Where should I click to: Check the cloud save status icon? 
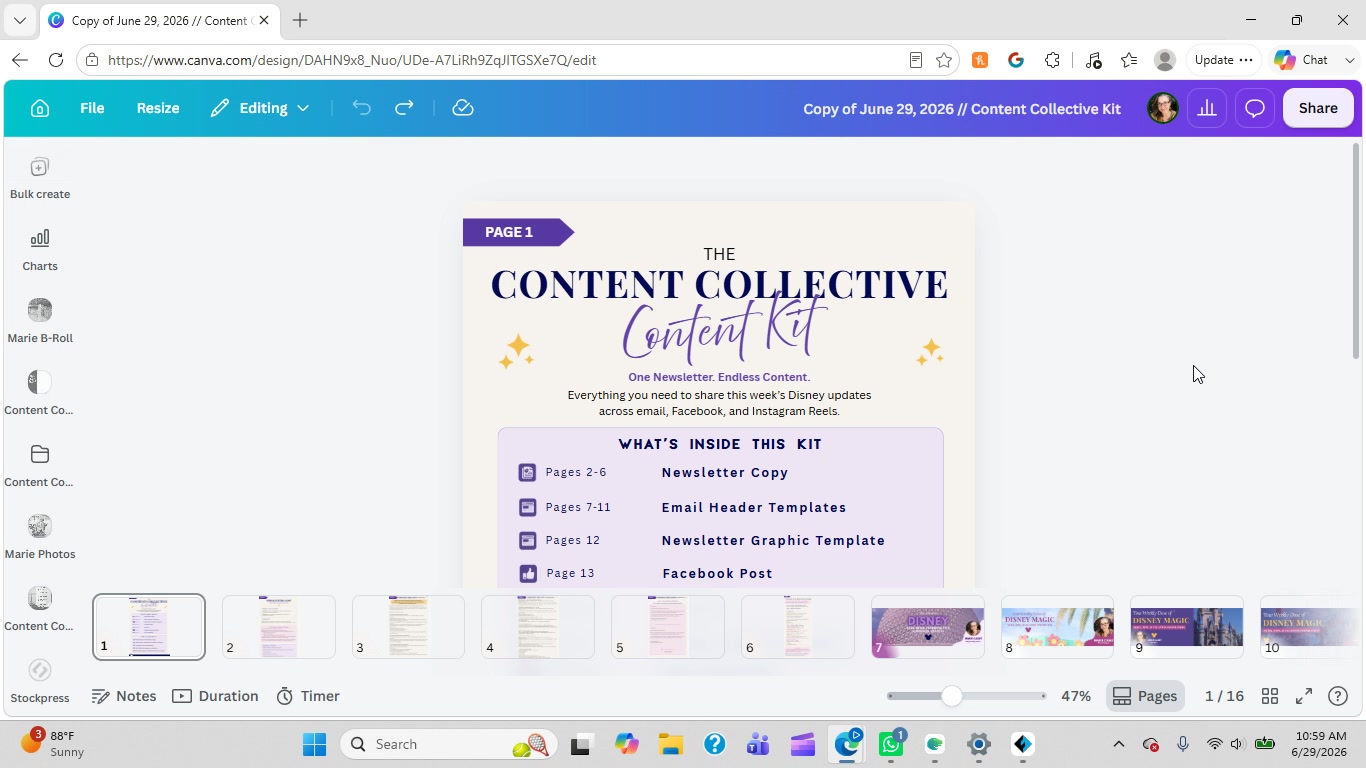tap(462, 108)
